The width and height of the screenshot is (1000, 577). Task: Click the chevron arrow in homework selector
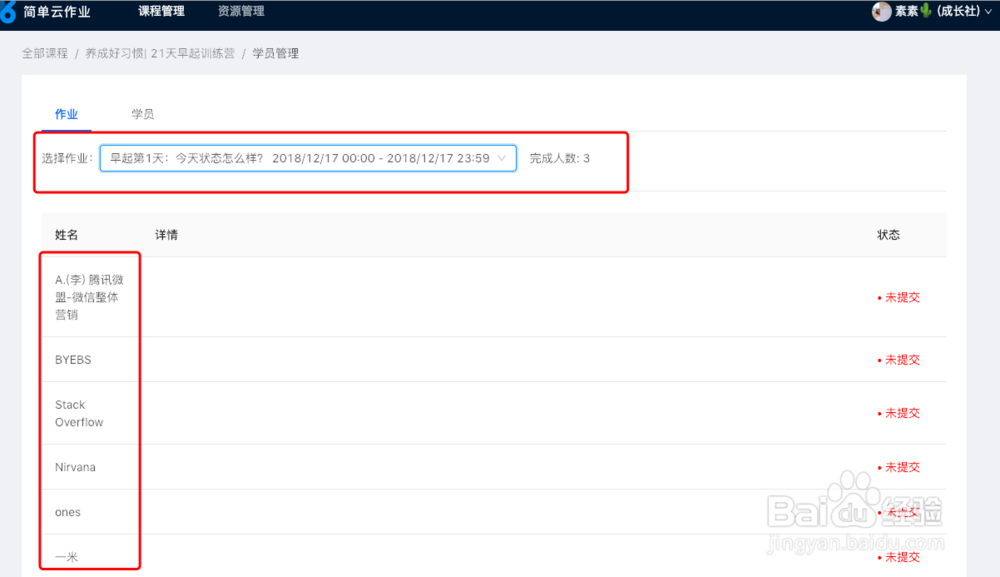(x=502, y=158)
